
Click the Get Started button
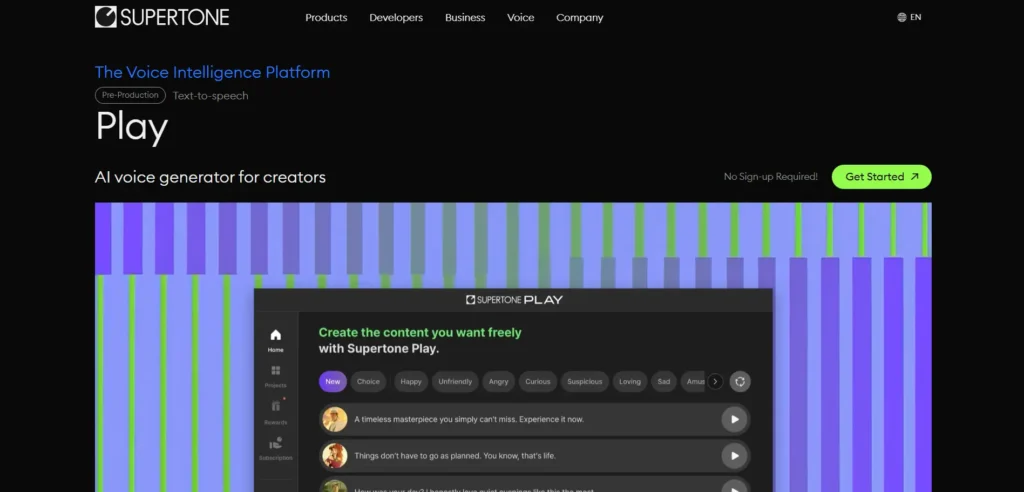pyautogui.click(x=881, y=177)
